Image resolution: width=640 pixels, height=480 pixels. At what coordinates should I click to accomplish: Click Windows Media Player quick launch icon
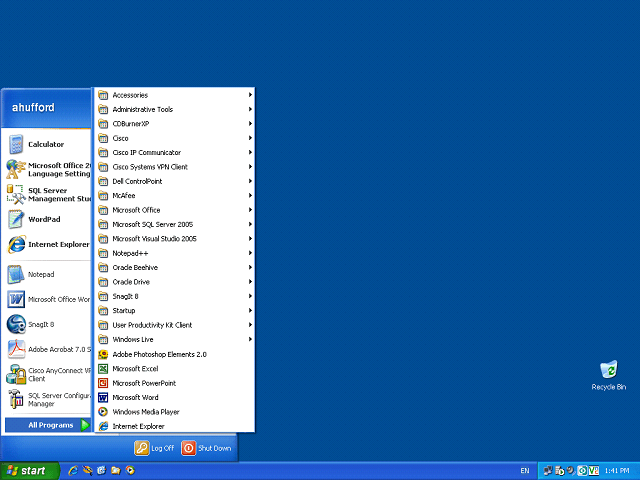pyautogui.click(x=130, y=471)
